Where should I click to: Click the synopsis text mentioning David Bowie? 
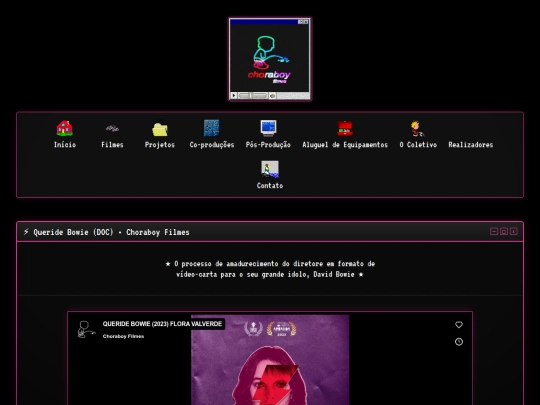[x=270, y=269]
